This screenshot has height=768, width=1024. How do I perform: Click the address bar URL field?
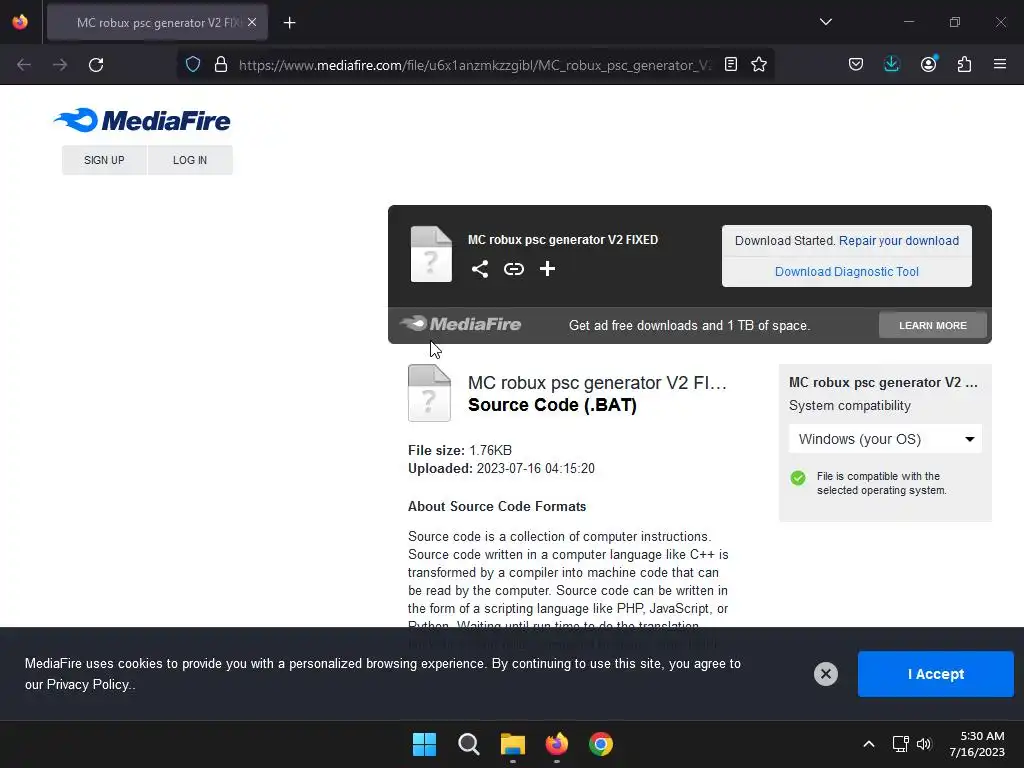pos(475,65)
